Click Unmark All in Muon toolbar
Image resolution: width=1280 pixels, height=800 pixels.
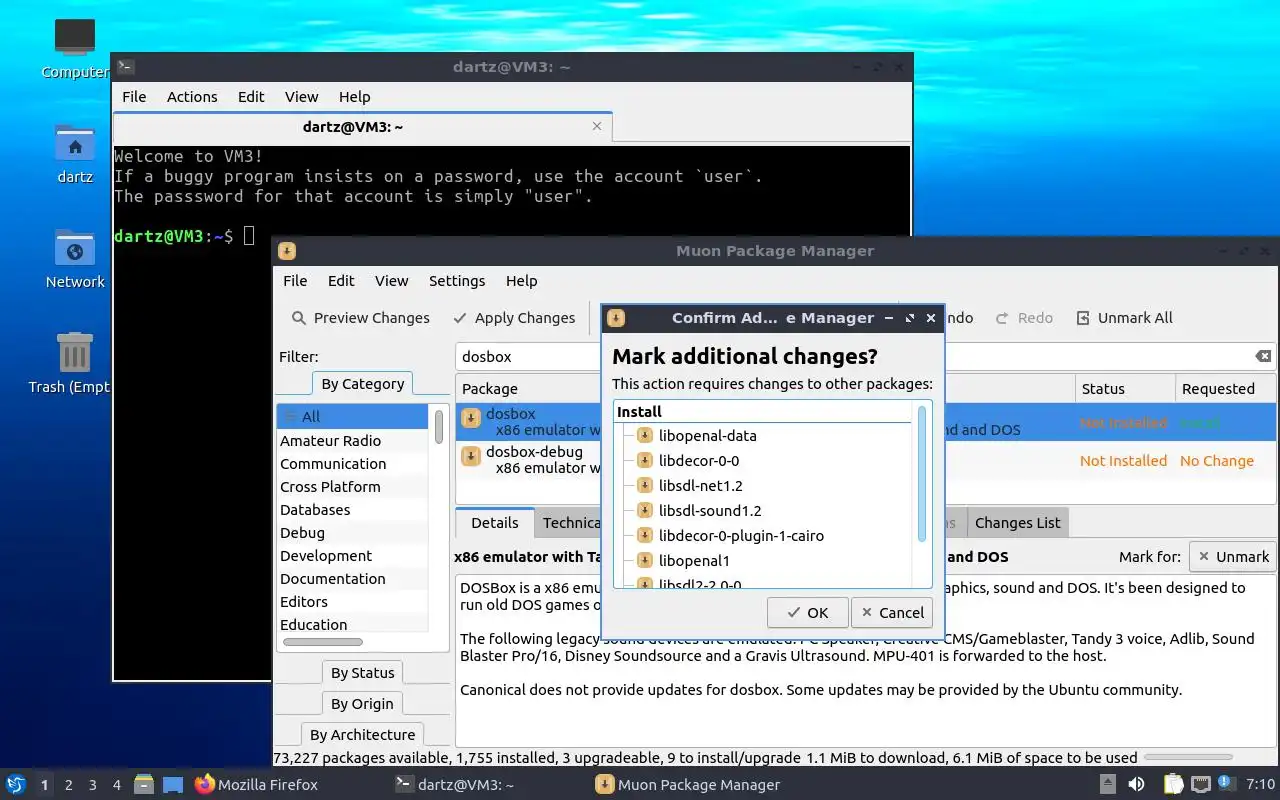pyautogui.click(x=1124, y=318)
